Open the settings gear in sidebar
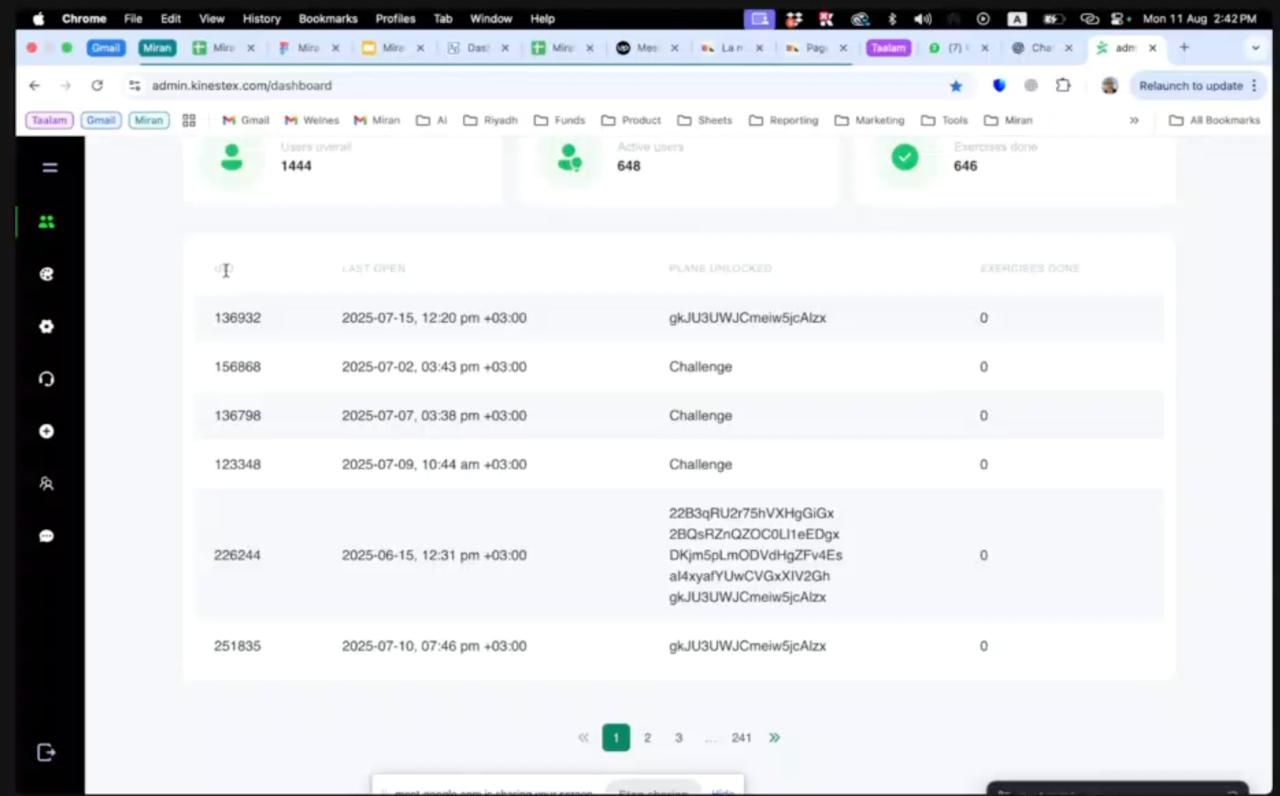 pos(46,327)
